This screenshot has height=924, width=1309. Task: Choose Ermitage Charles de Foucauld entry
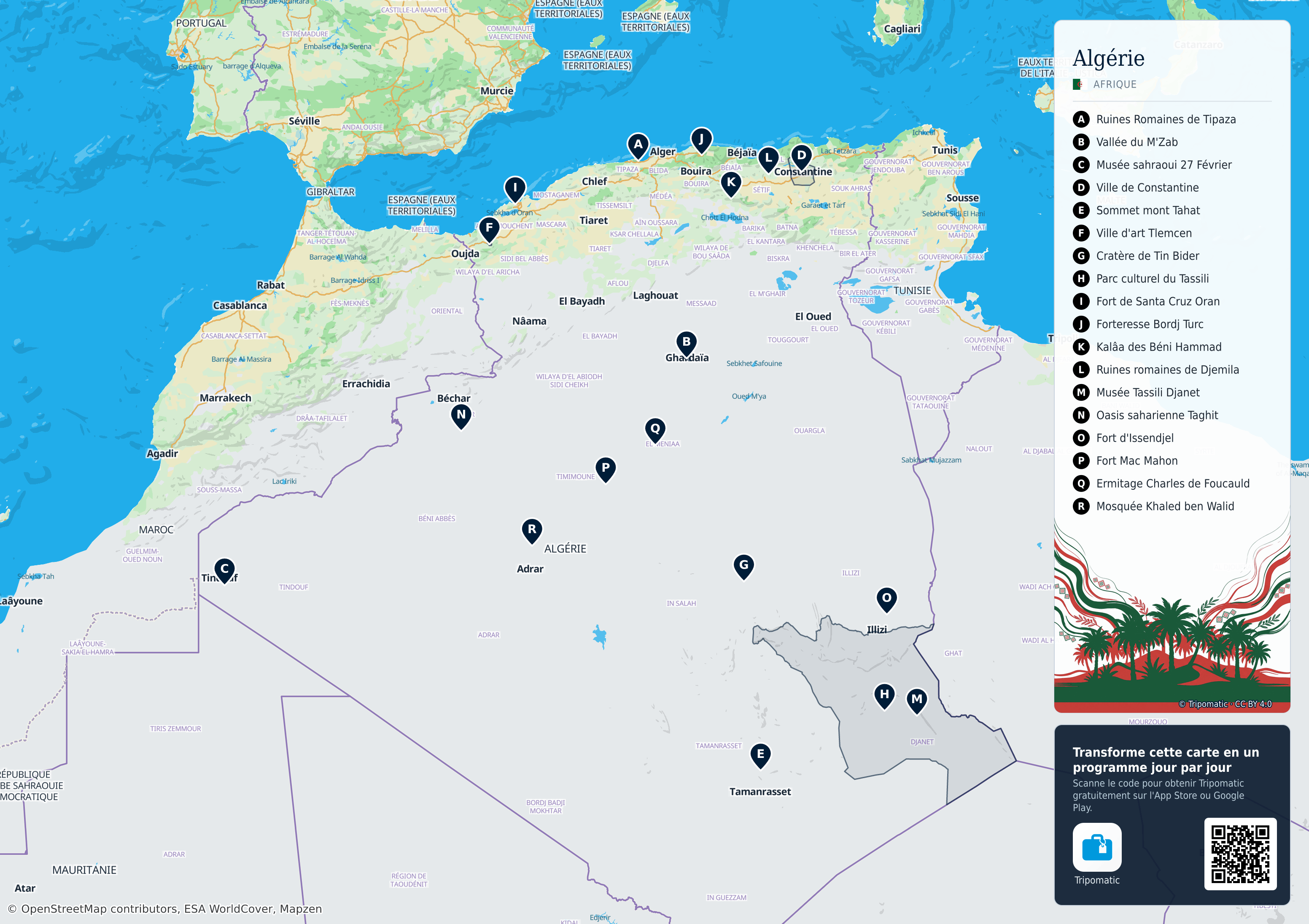pos(1162,484)
